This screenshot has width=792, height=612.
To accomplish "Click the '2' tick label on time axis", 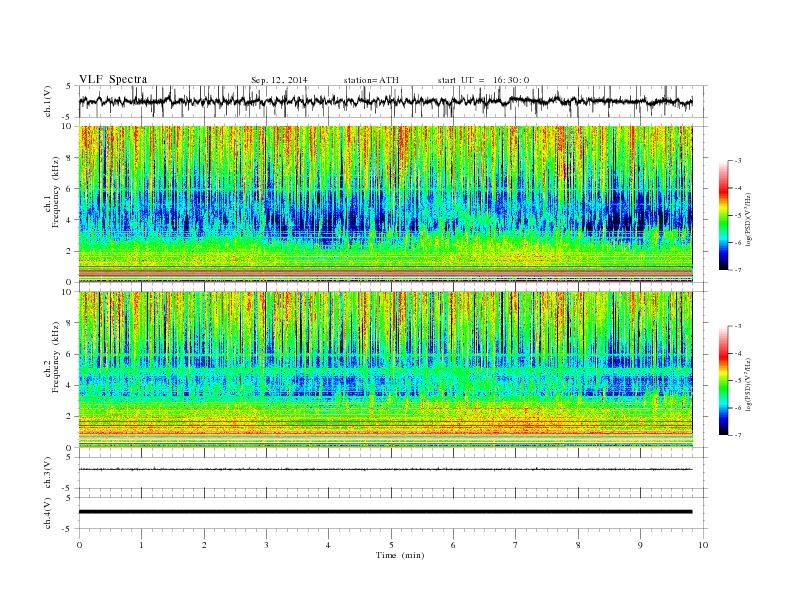I will [x=204, y=545].
